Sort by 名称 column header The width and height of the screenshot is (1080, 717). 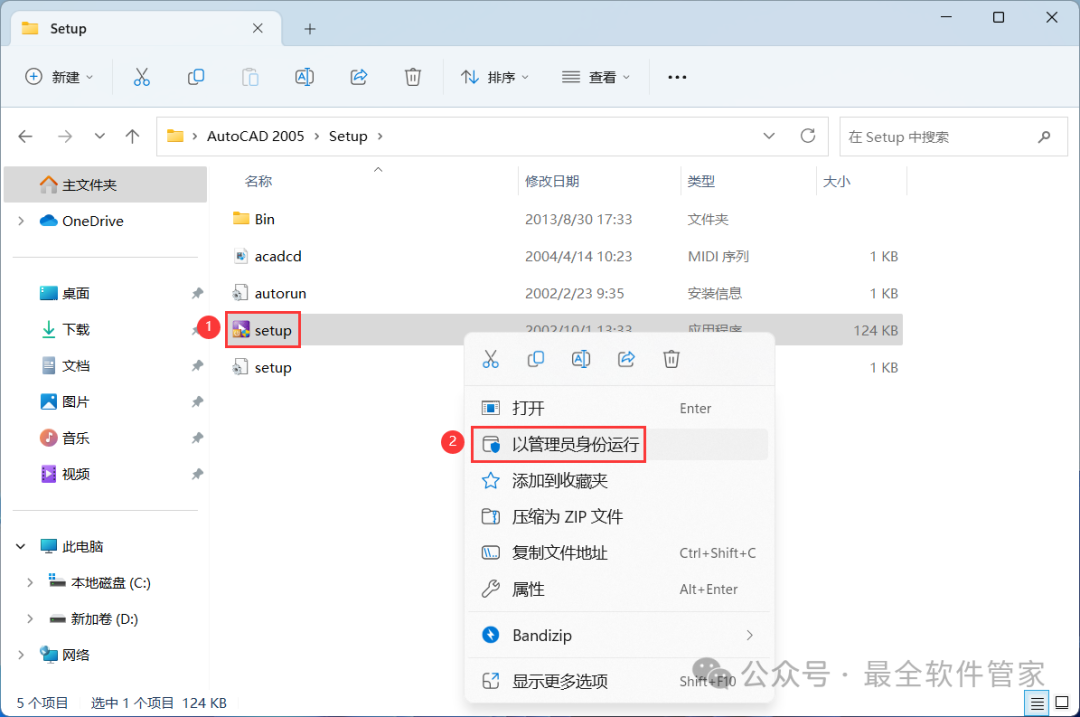pyautogui.click(x=259, y=181)
